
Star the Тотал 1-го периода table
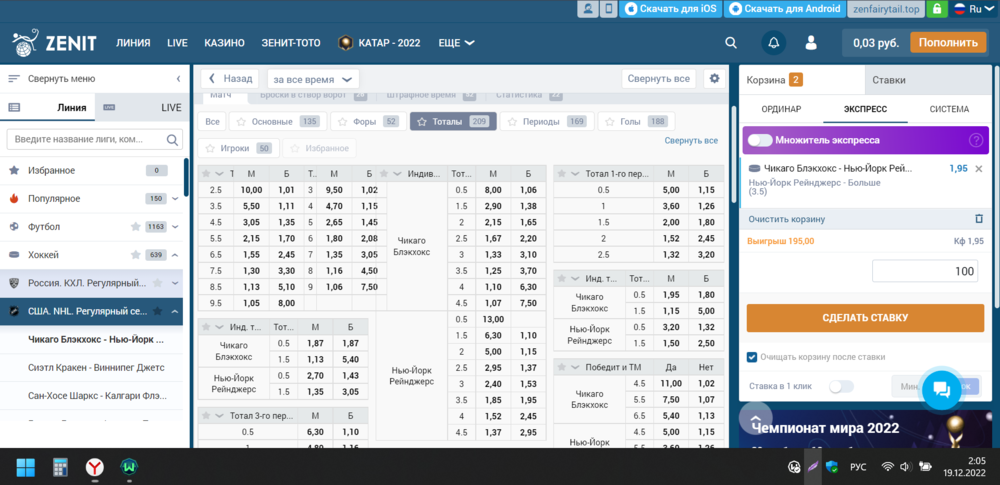(562, 173)
